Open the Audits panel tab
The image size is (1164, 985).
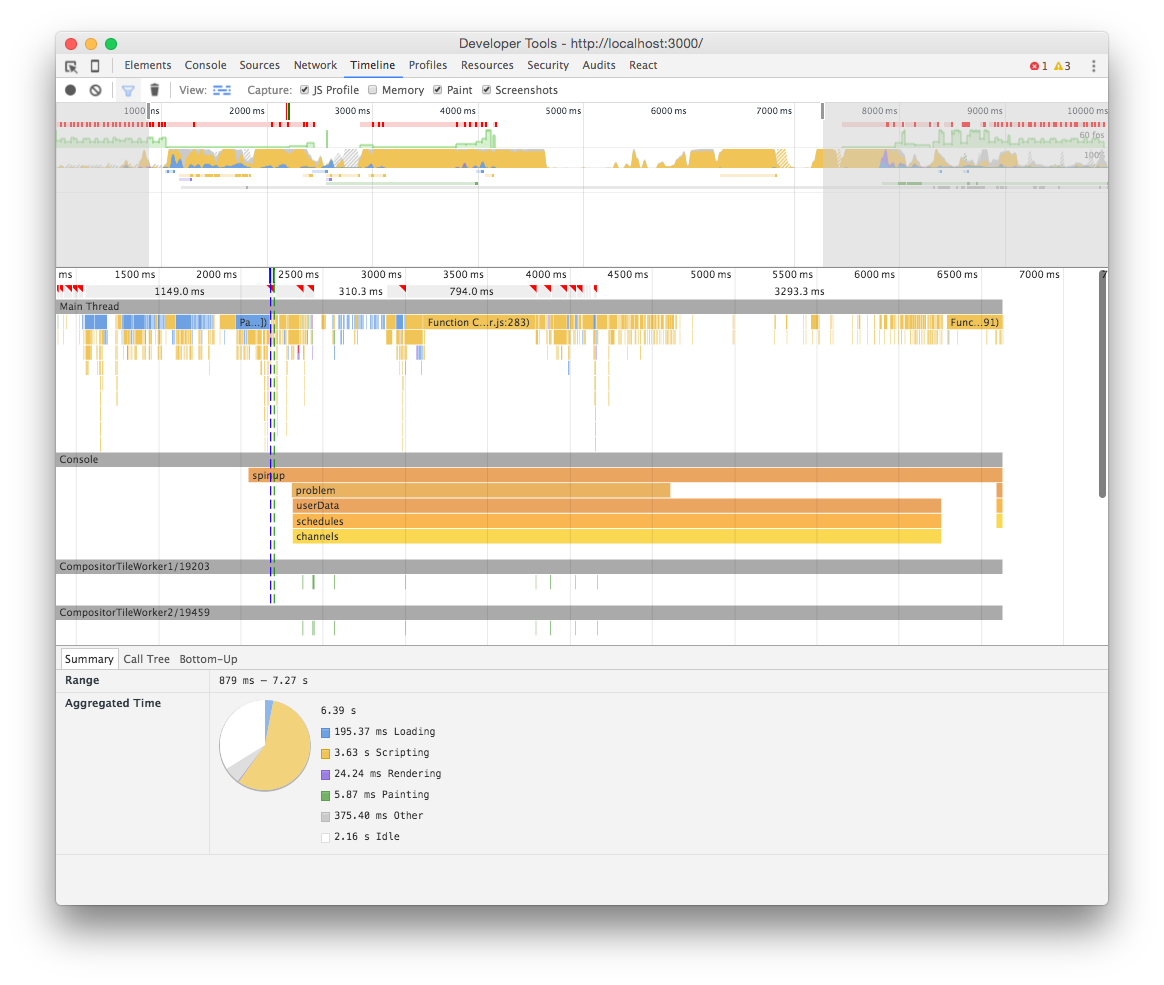click(x=599, y=65)
